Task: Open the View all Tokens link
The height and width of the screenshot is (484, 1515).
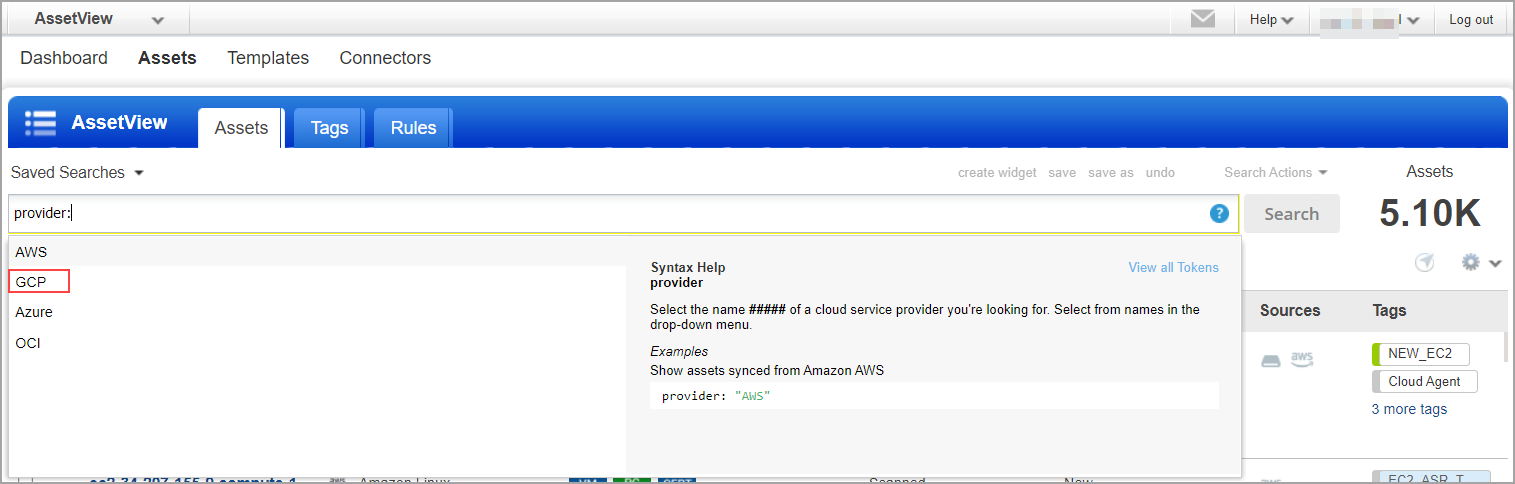Action: point(1173,267)
